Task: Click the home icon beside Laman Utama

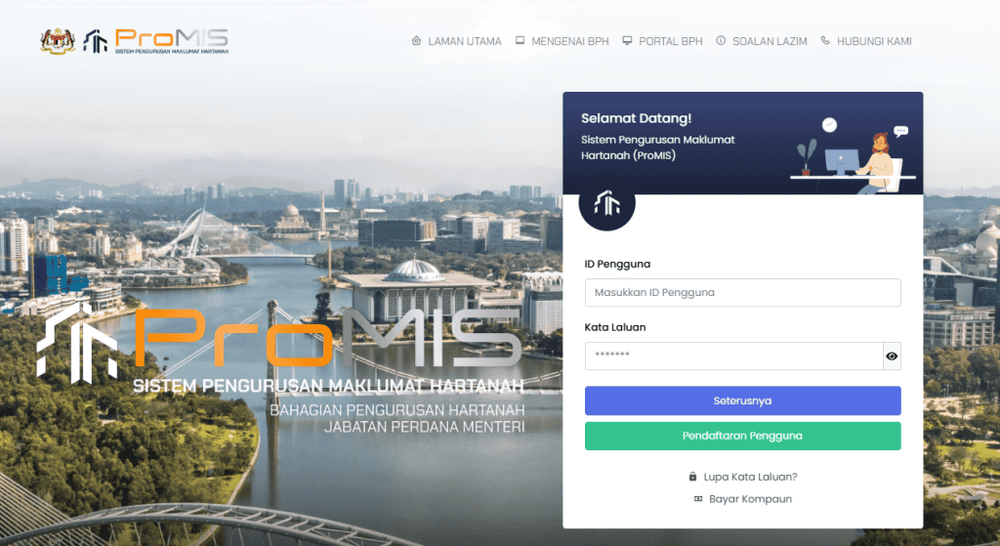Action: (x=416, y=41)
